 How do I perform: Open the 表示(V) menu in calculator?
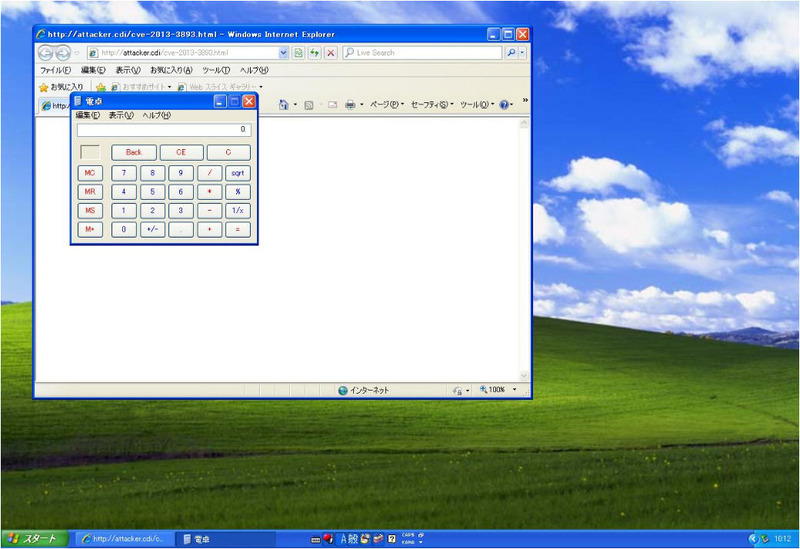[x=121, y=116]
